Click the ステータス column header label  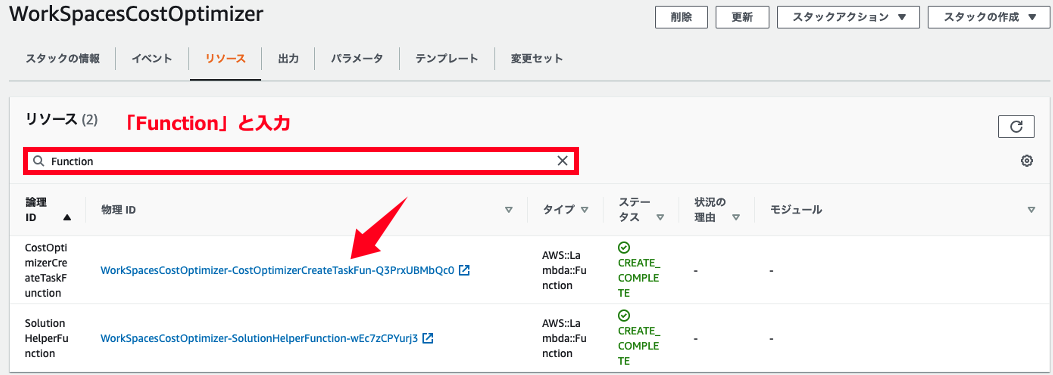click(635, 210)
